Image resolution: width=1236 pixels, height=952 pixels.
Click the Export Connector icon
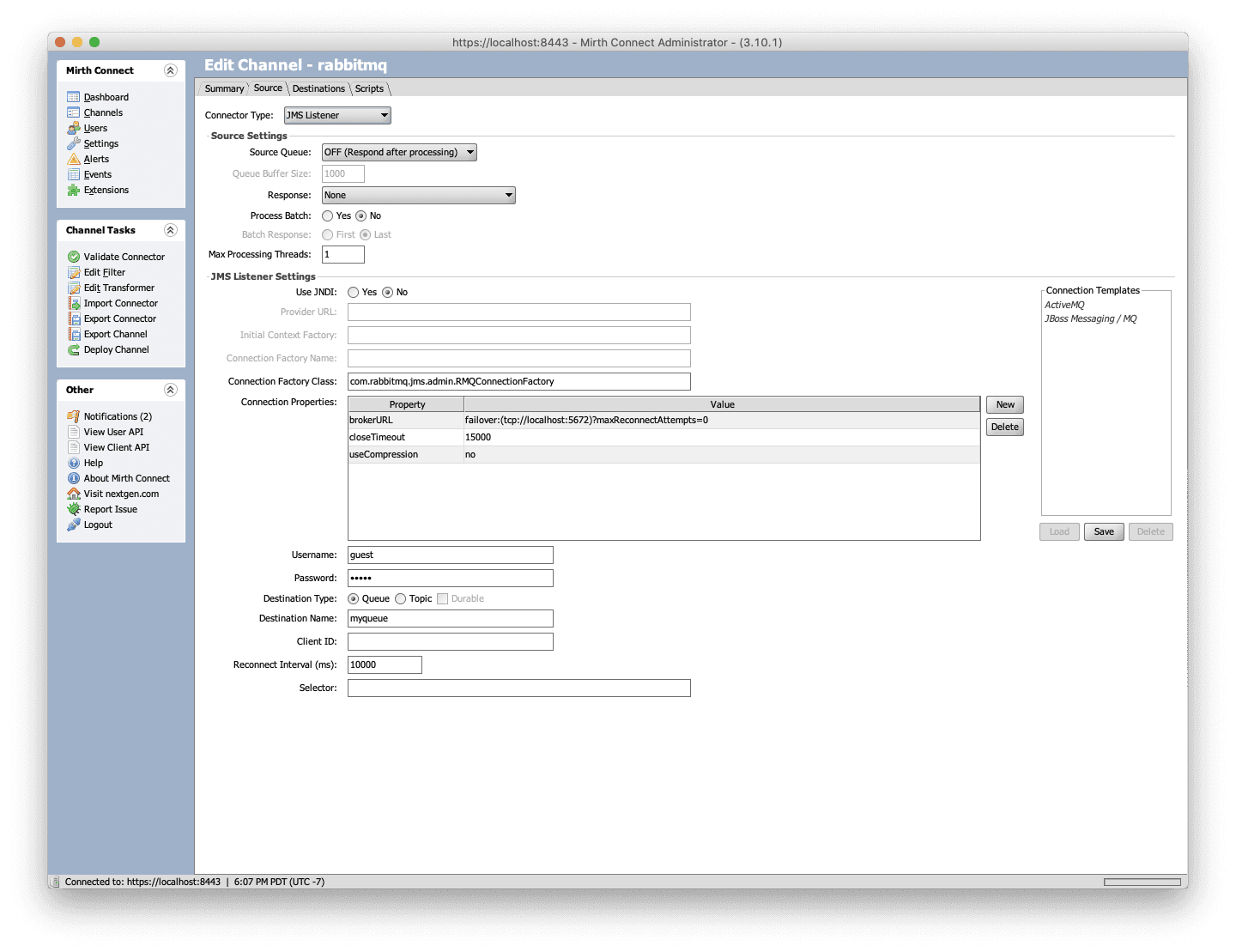[74, 318]
